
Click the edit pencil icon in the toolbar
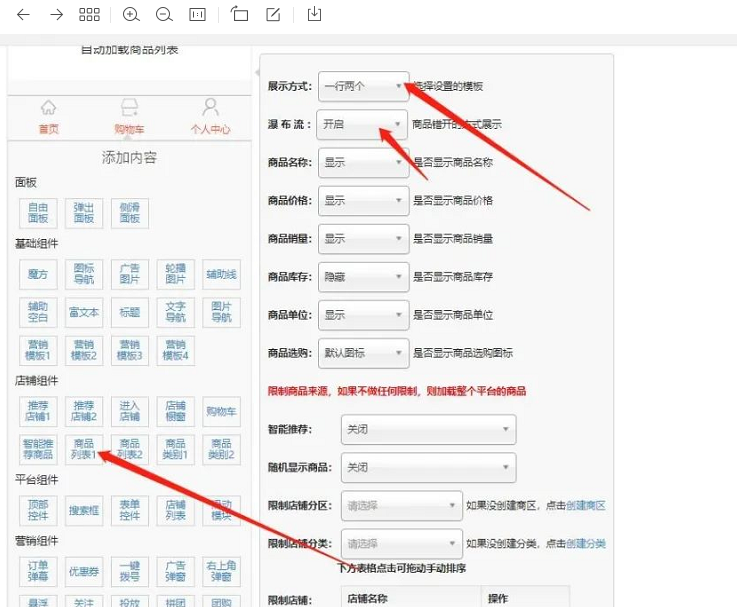[273, 15]
